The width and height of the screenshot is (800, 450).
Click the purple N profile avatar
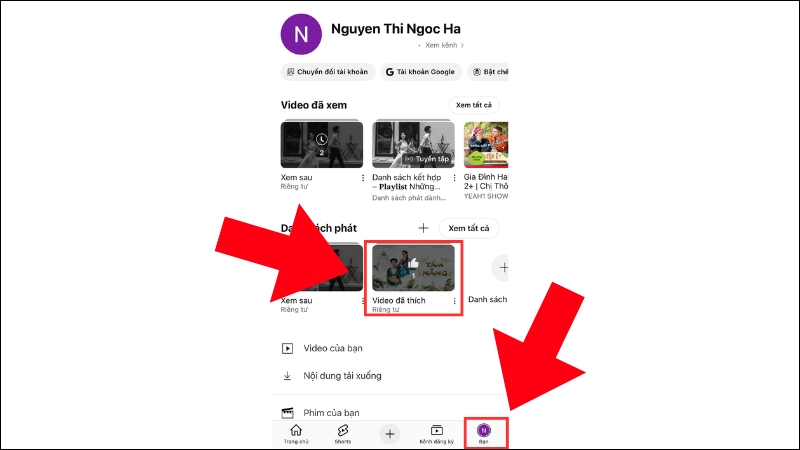(299, 34)
